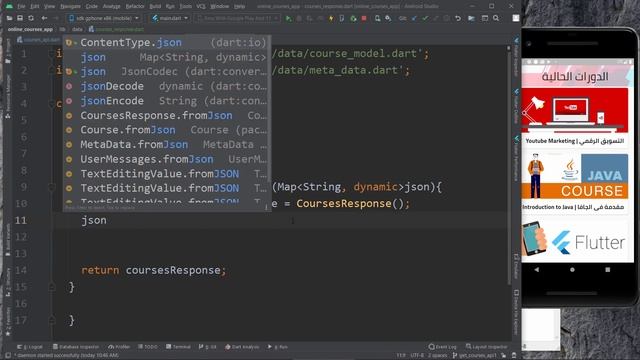Viewport: 640px width, 360px height.
Task: Click the UTF-8 encoding status entry
Action: (x=417, y=356)
